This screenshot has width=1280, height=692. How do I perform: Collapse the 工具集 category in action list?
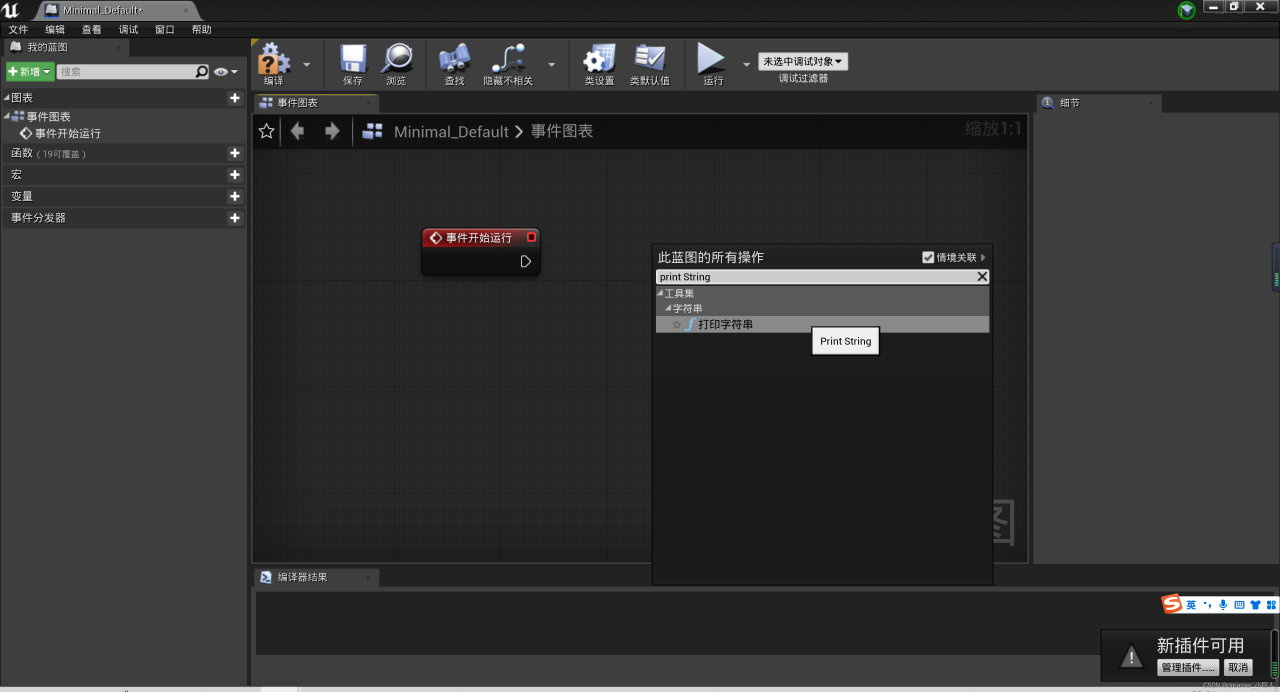[660, 294]
